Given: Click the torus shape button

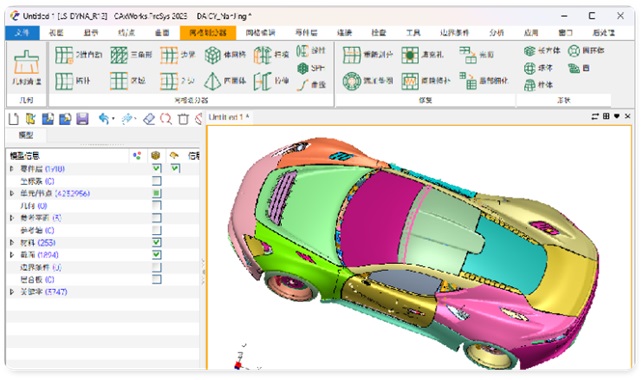Looking at the screenshot, I should point(586,51).
